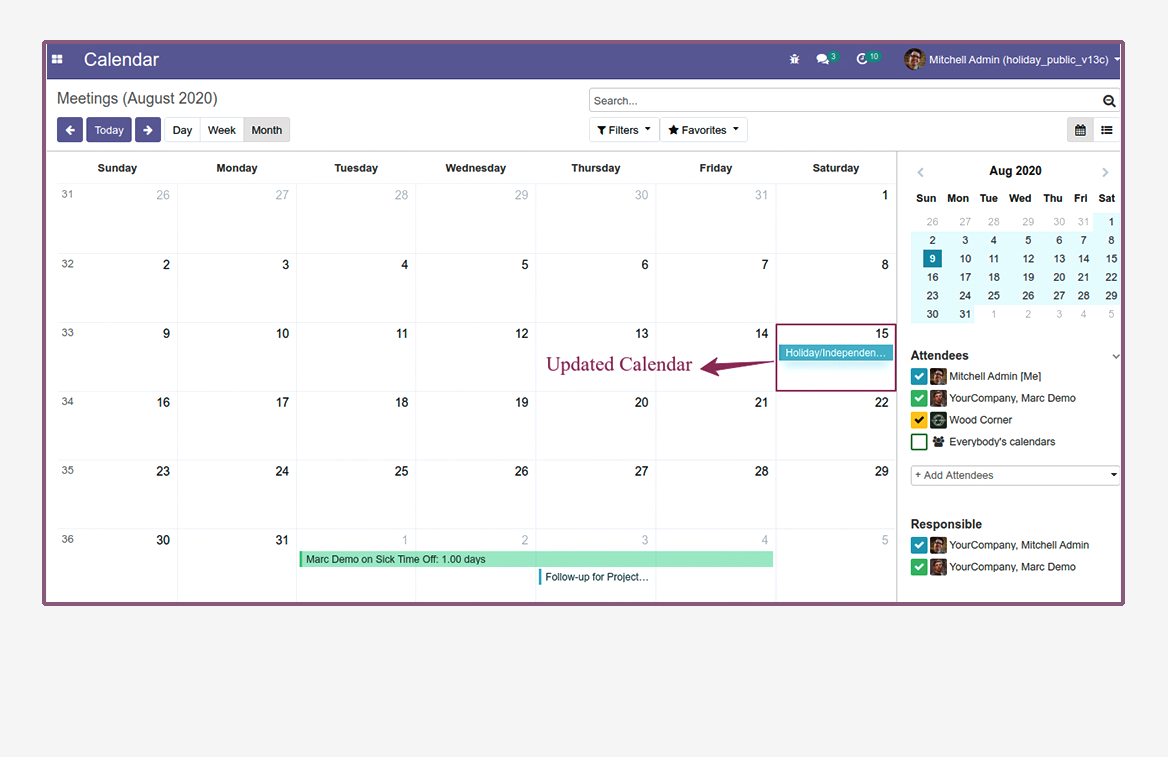Click Mitchell Admin avatar under Responsible
1168x757 pixels.
[x=939, y=545]
